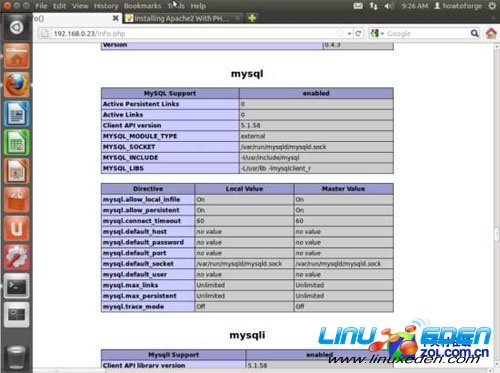This screenshot has height=373, width=500.
Task: Bookmark this page with the star
Action: pyautogui.click(x=340, y=33)
